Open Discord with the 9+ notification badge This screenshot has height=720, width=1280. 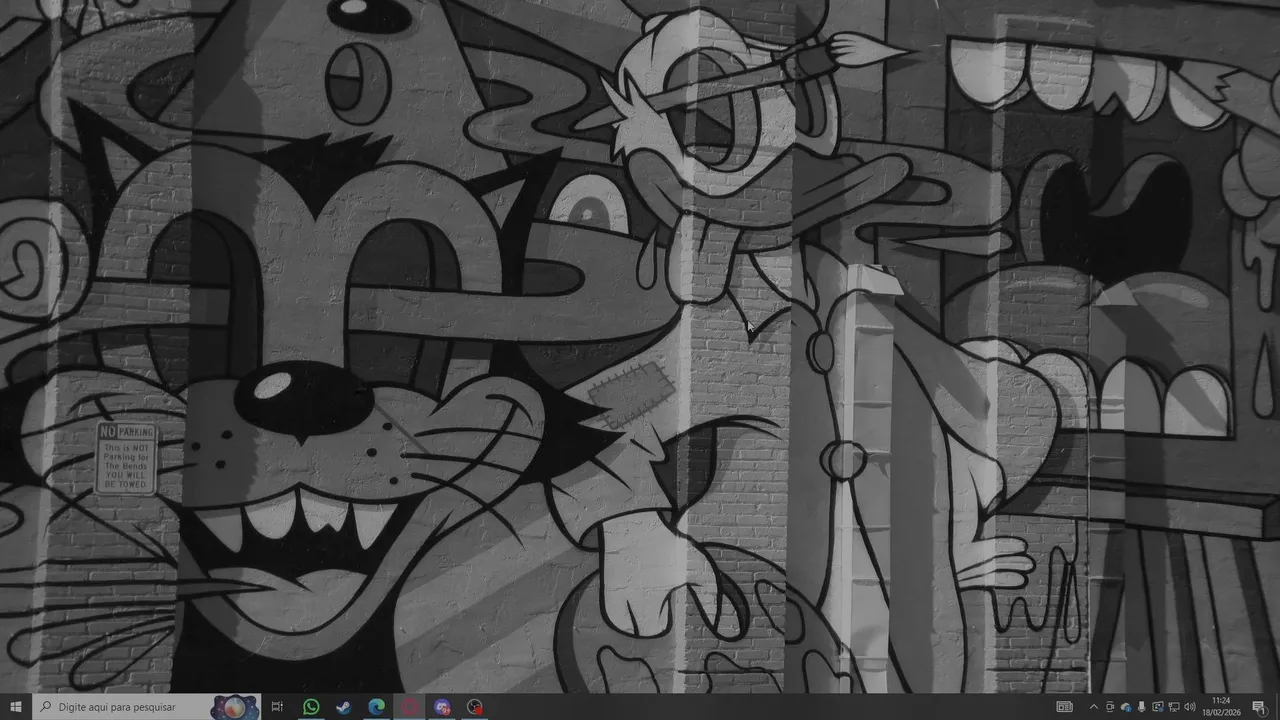442,707
